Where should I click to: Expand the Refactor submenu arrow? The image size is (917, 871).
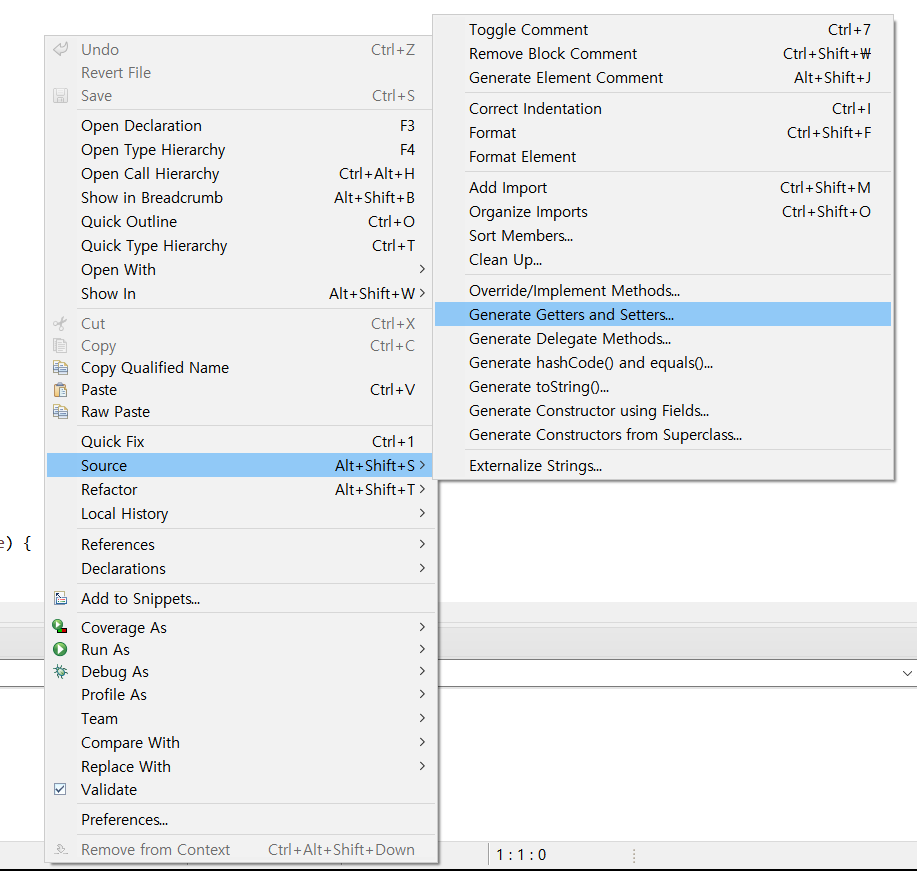pyautogui.click(x=422, y=489)
